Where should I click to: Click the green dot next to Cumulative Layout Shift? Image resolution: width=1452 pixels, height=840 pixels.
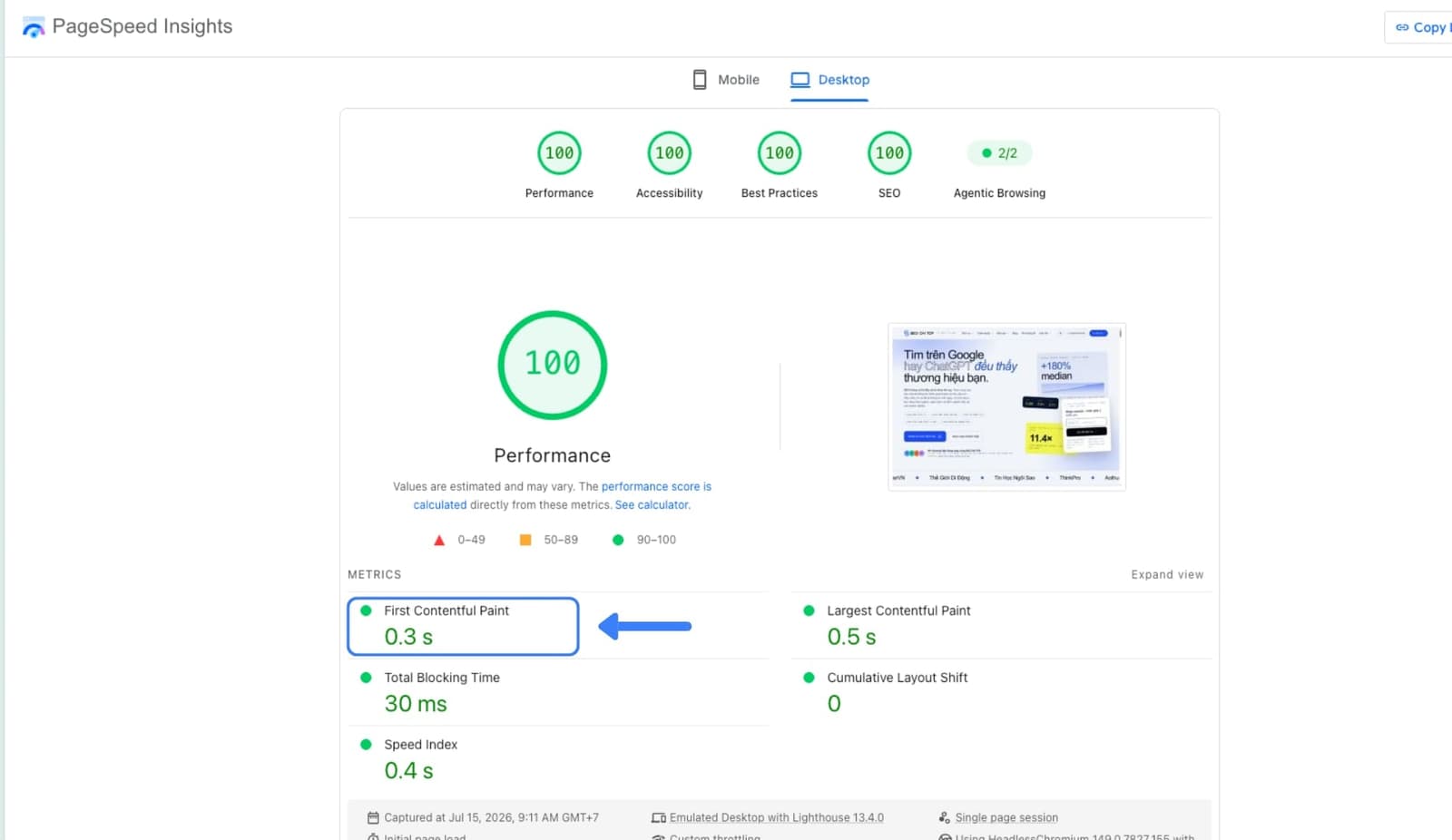pos(809,677)
